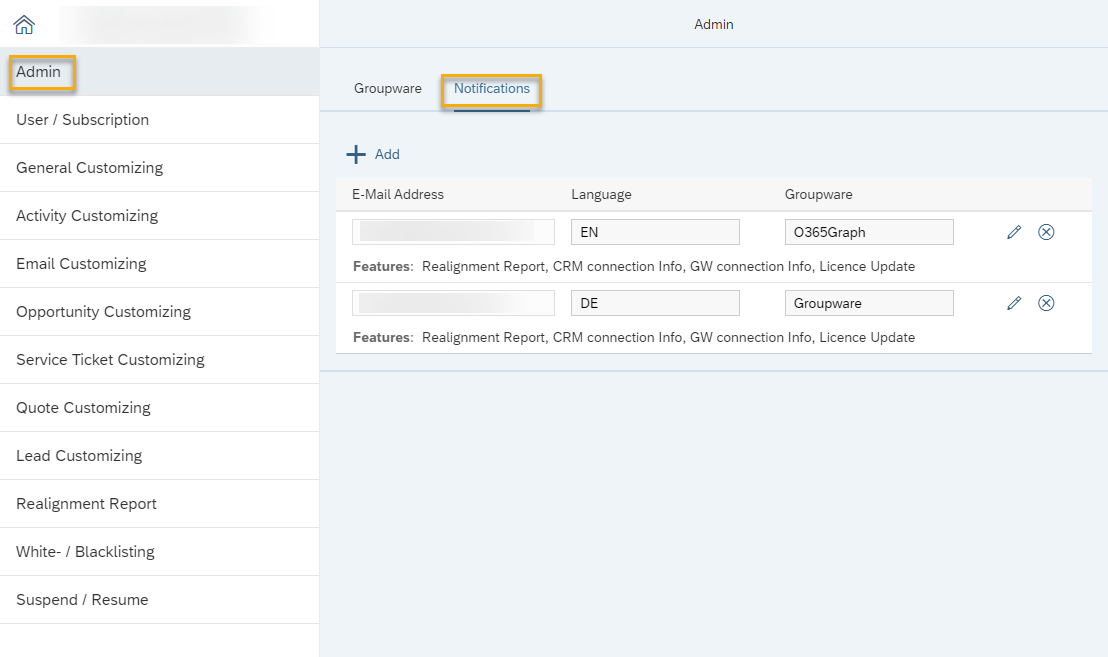Select the Notifications tab
The width and height of the screenshot is (1108, 657).
point(491,89)
